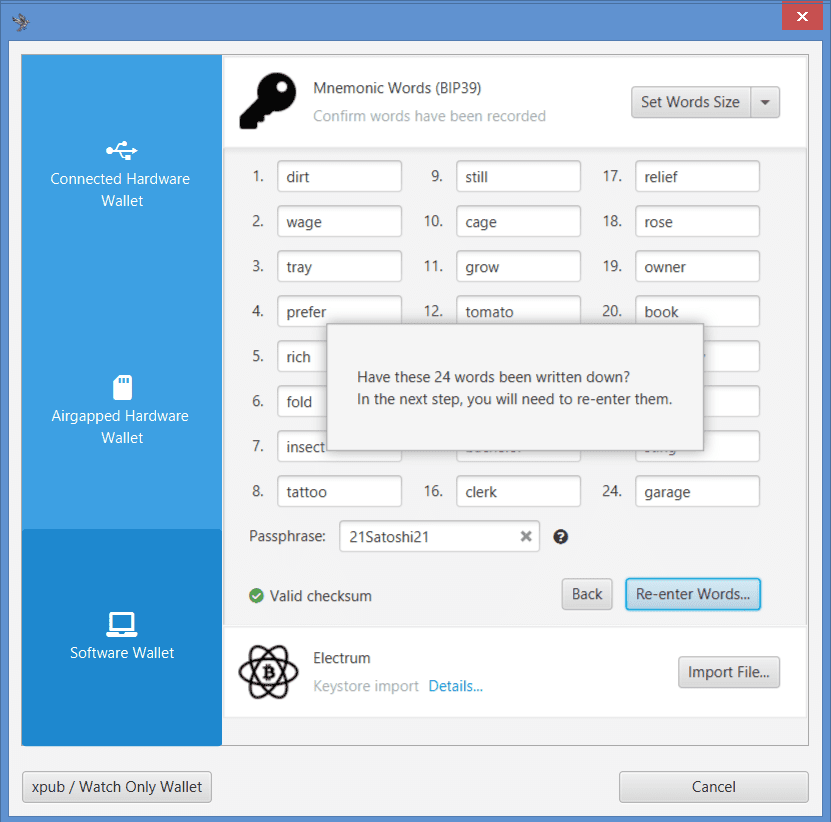
Task: Click the black key Mnemonic Words icon
Action: (x=268, y=101)
